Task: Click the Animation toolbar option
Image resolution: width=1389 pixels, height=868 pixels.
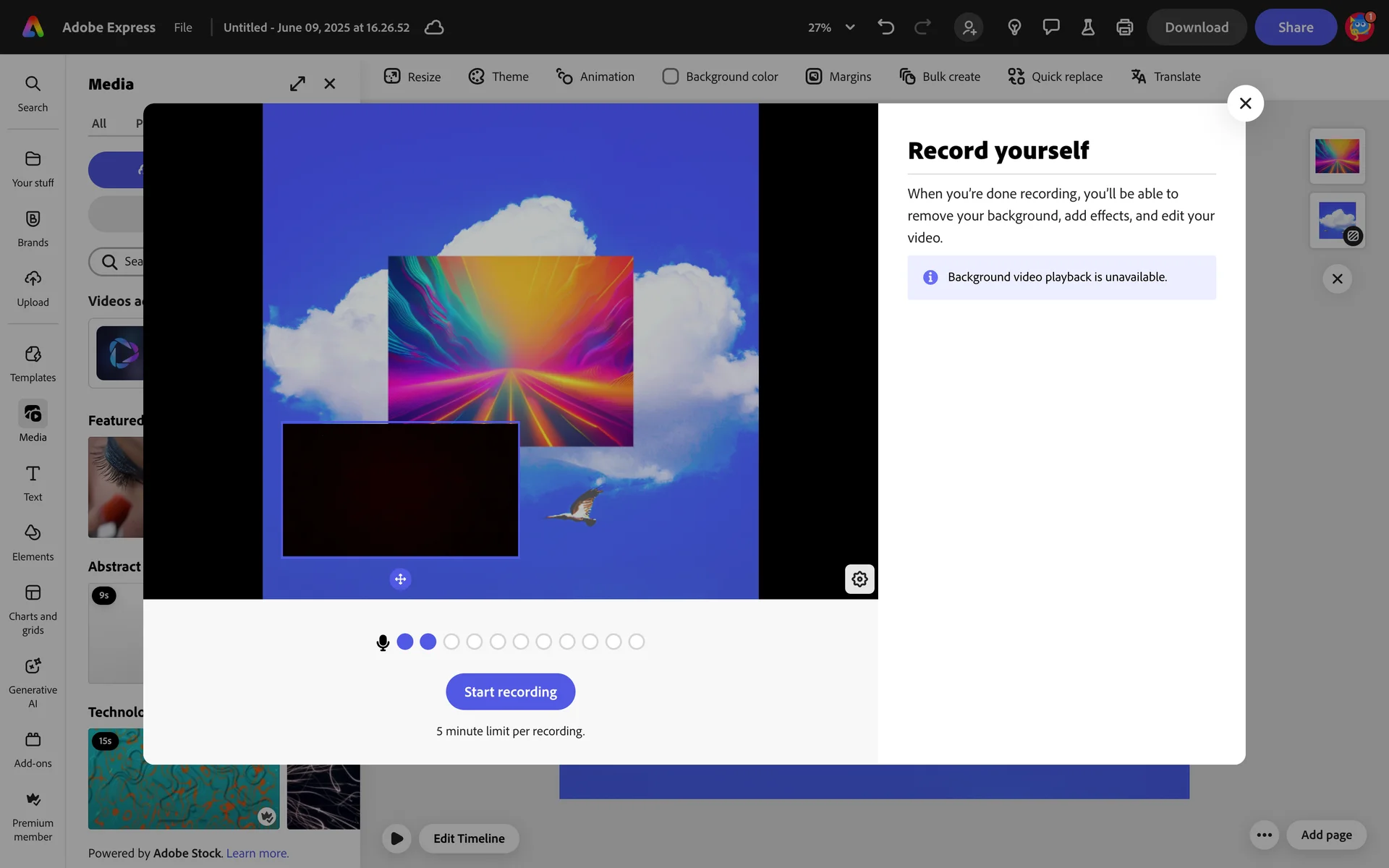Action: 595,77
